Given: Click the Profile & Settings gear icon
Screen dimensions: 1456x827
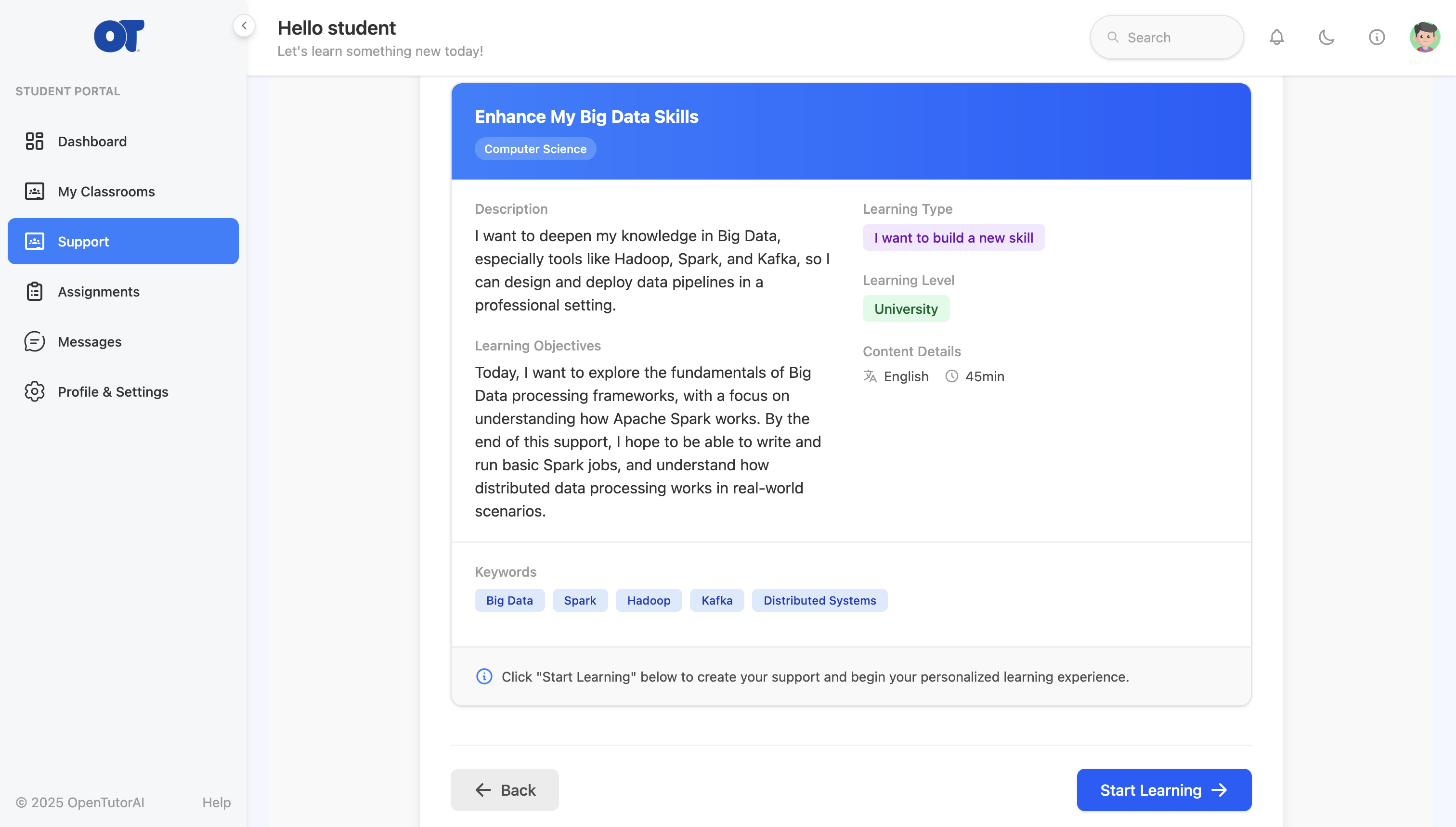Looking at the screenshot, I should click(x=34, y=391).
